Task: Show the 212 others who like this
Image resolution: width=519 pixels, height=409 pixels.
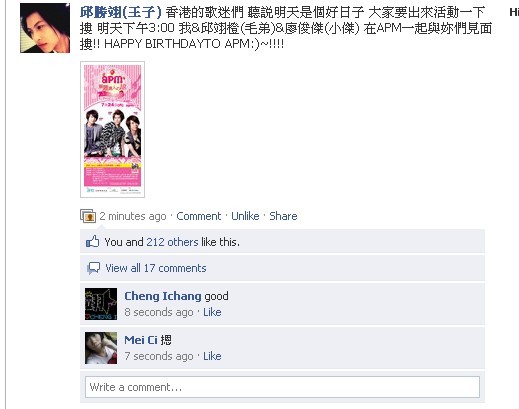Action: click(172, 242)
